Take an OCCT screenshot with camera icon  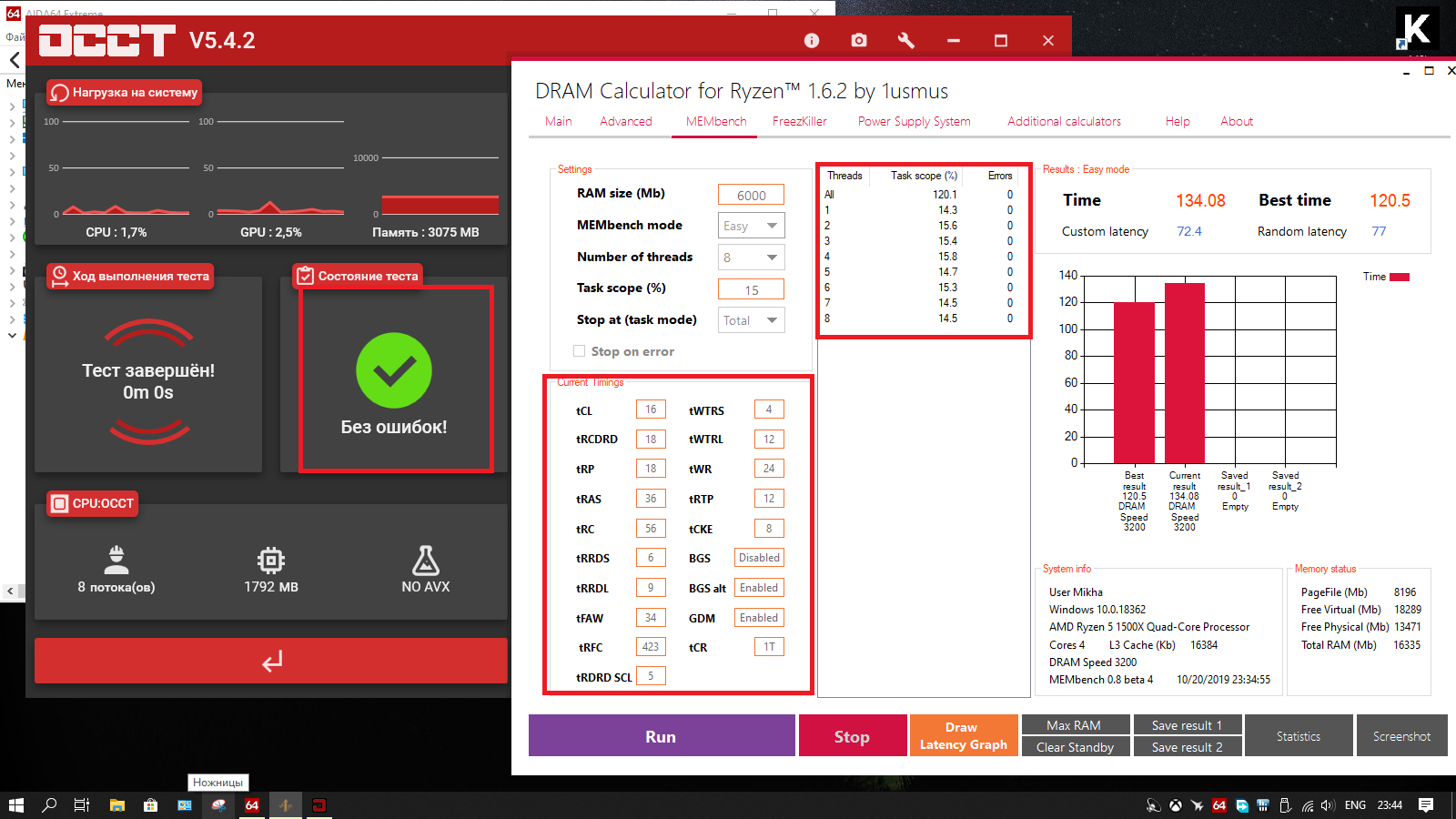point(859,40)
